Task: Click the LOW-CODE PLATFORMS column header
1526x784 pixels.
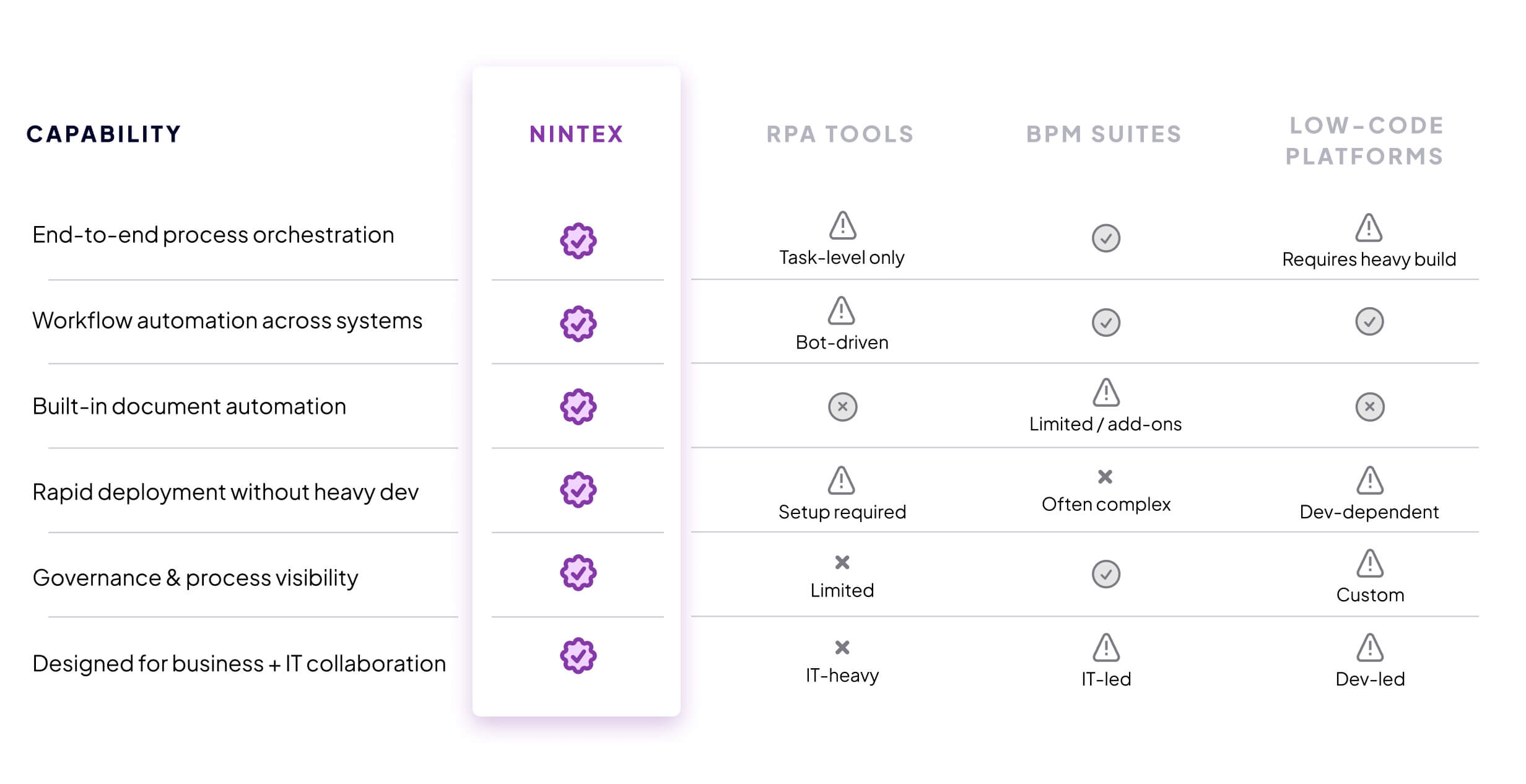Action: point(1366,141)
